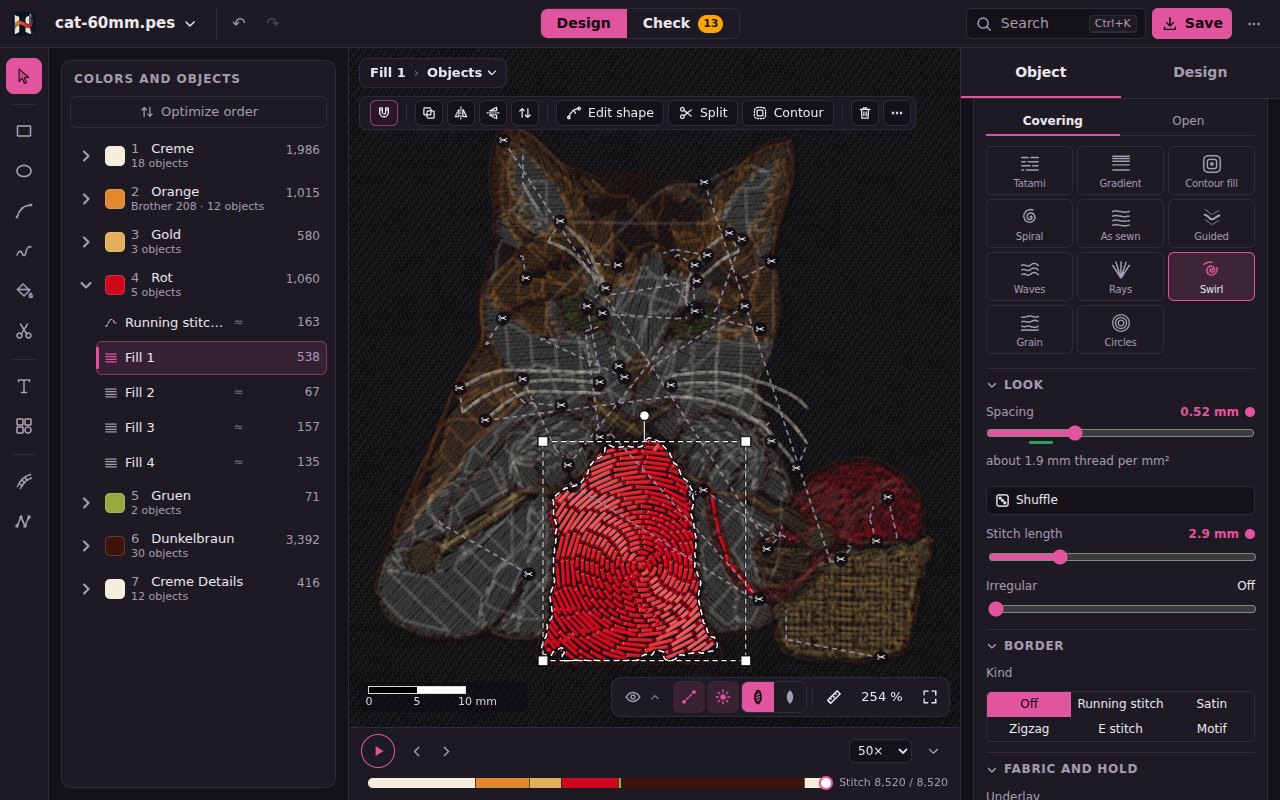Set border kind to Satin
Viewport: 1280px width, 800px height.
[x=1211, y=704]
